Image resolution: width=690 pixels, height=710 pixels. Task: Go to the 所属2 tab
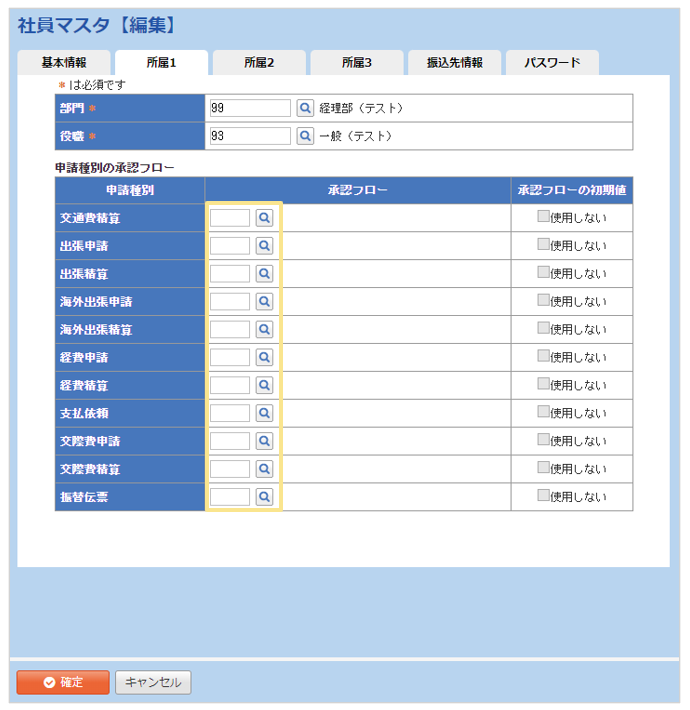point(259,63)
